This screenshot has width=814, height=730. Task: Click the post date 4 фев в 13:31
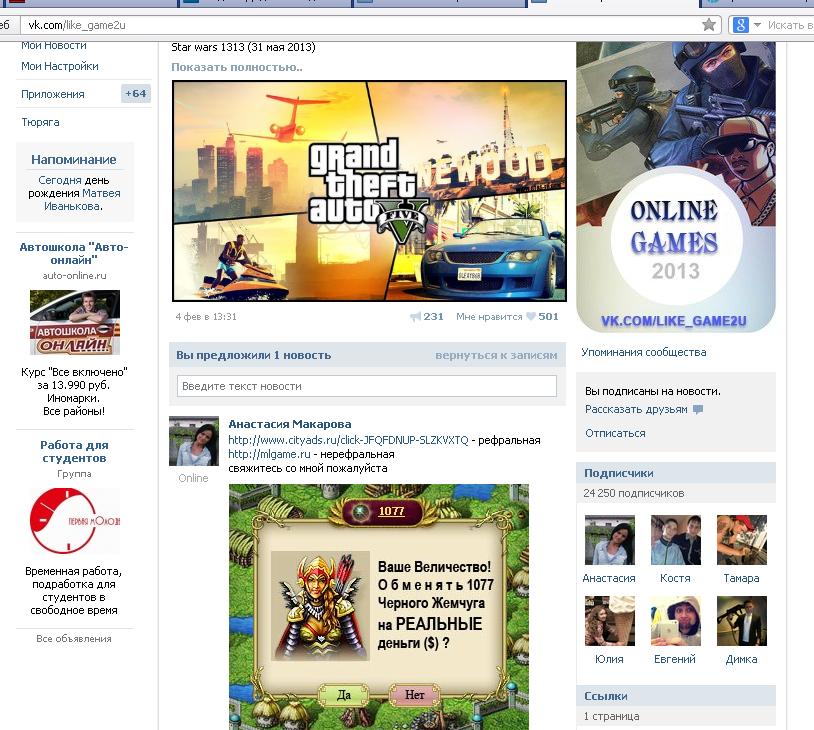(206, 317)
